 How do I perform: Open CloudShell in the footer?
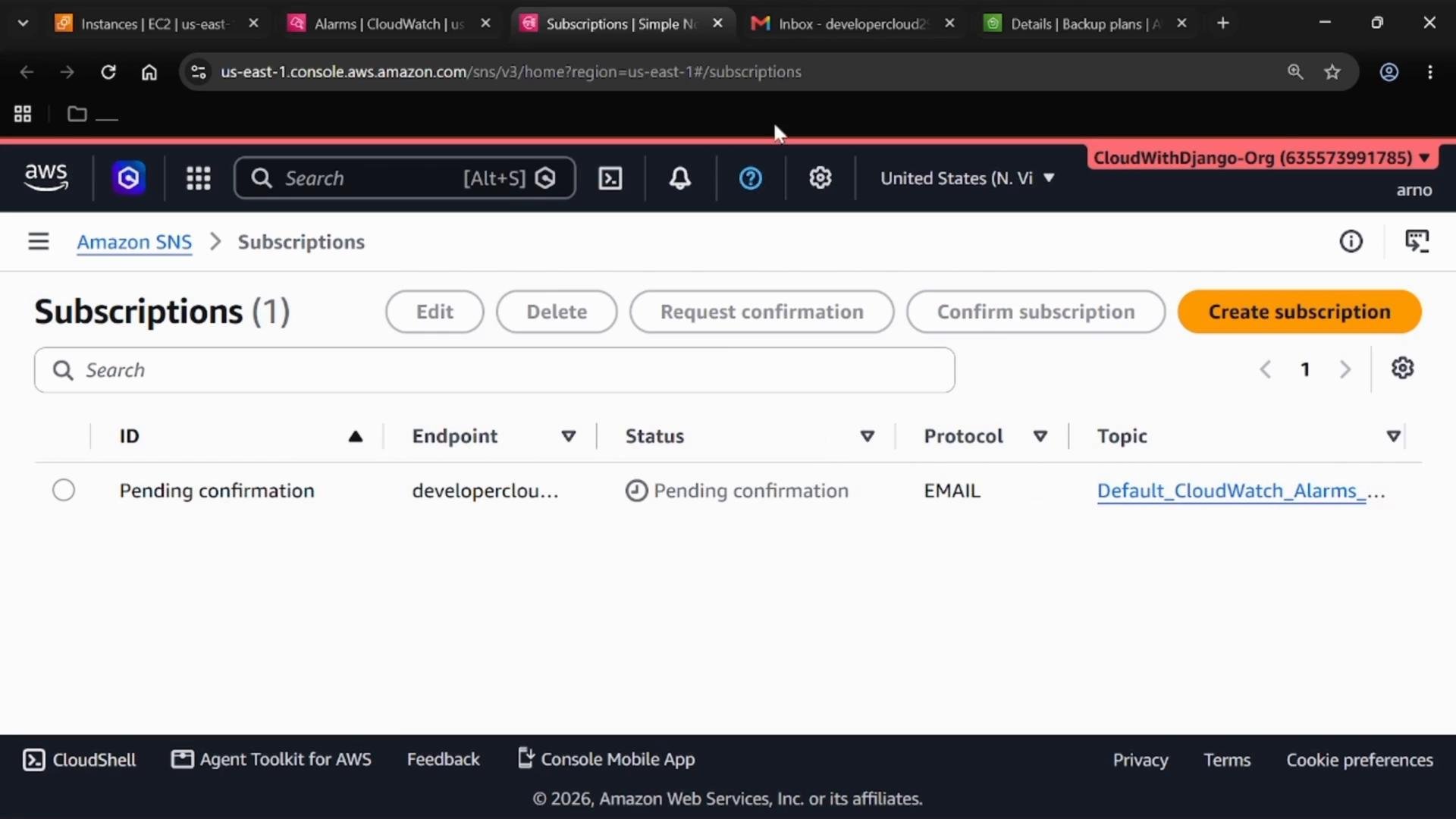click(x=79, y=760)
